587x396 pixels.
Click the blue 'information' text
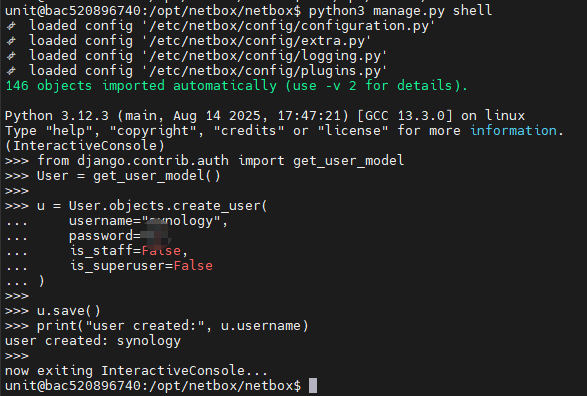(x=513, y=131)
